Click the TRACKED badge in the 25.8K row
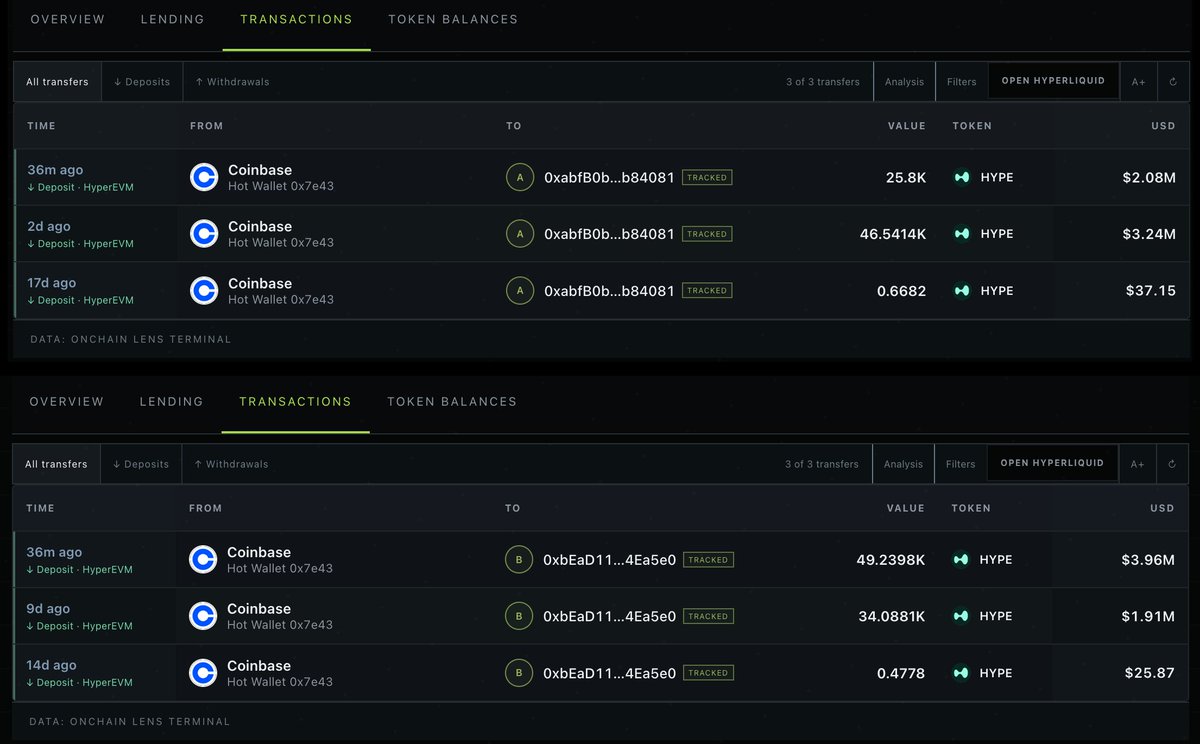The image size is (1200, 744). pyautogui.click(x=707, y=177)
